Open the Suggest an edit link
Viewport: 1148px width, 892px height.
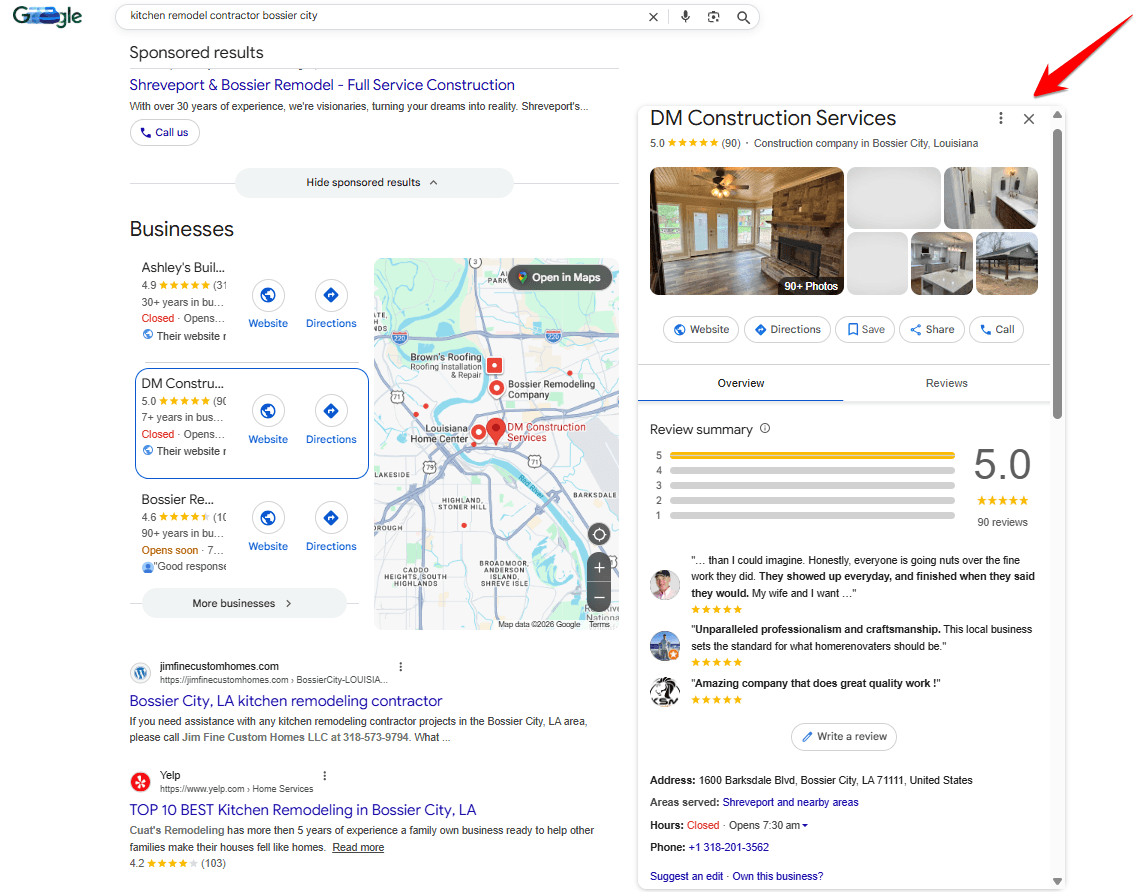coord(686,875)
